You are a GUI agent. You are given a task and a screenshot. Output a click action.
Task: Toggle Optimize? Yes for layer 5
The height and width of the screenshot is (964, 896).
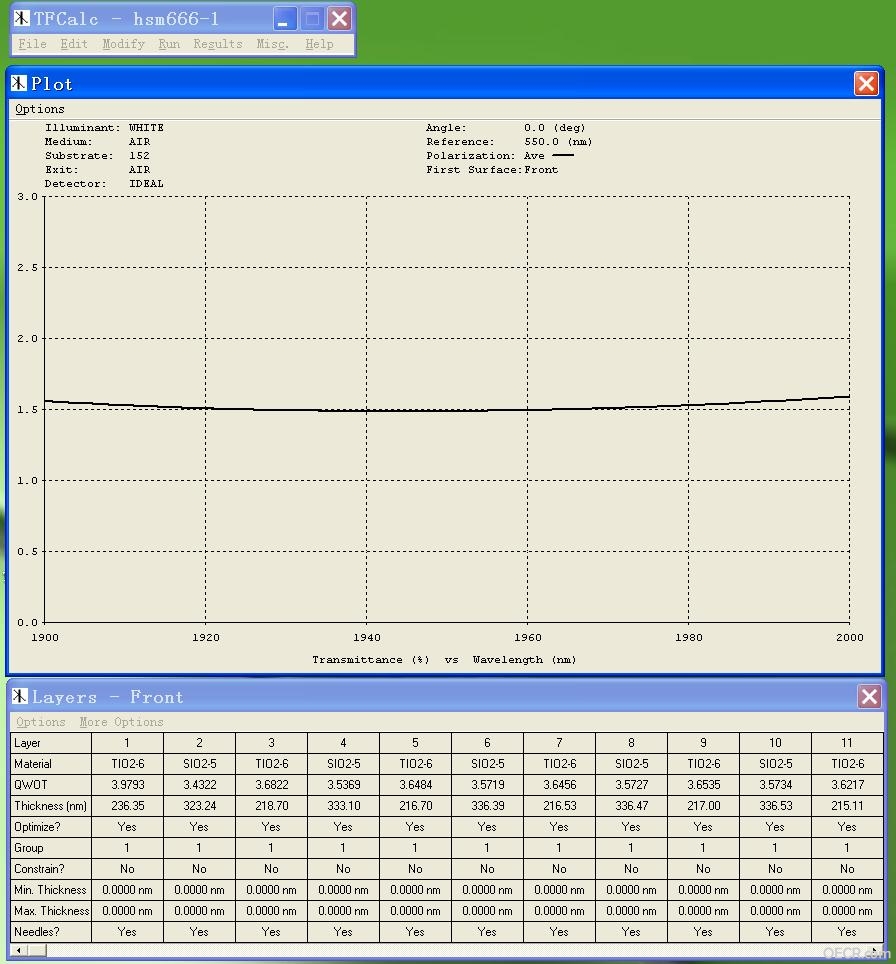[415, 827]
